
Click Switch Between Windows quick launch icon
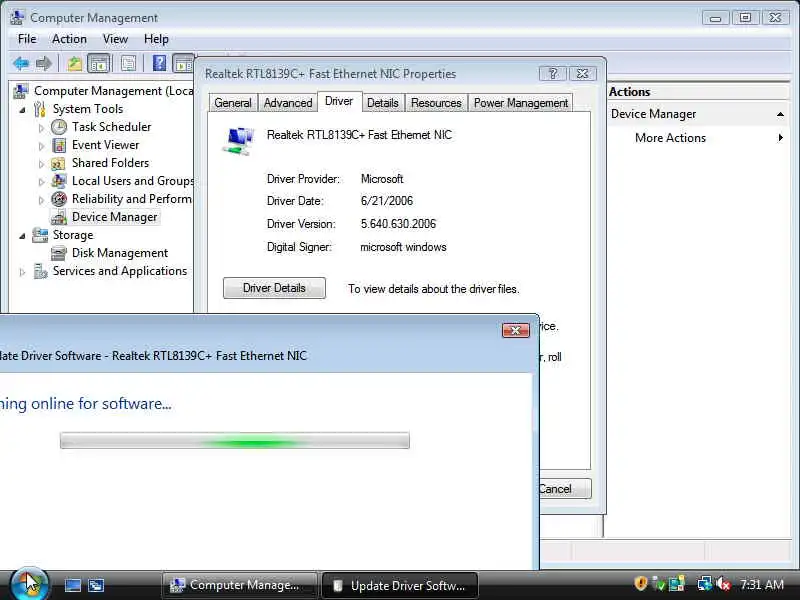96,585
